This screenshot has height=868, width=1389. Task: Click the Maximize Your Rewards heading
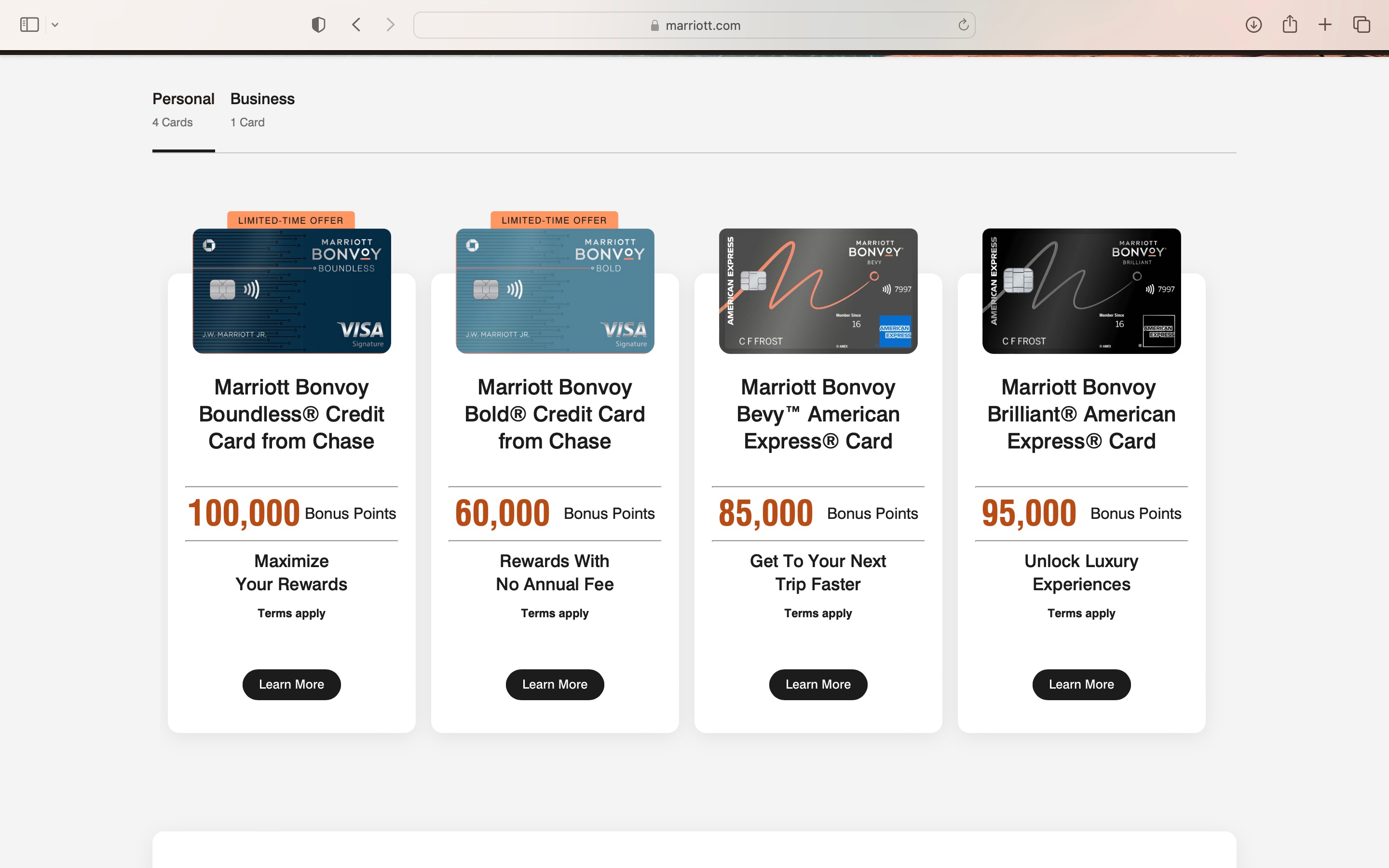pyautogui.click(x=292, y=572)
